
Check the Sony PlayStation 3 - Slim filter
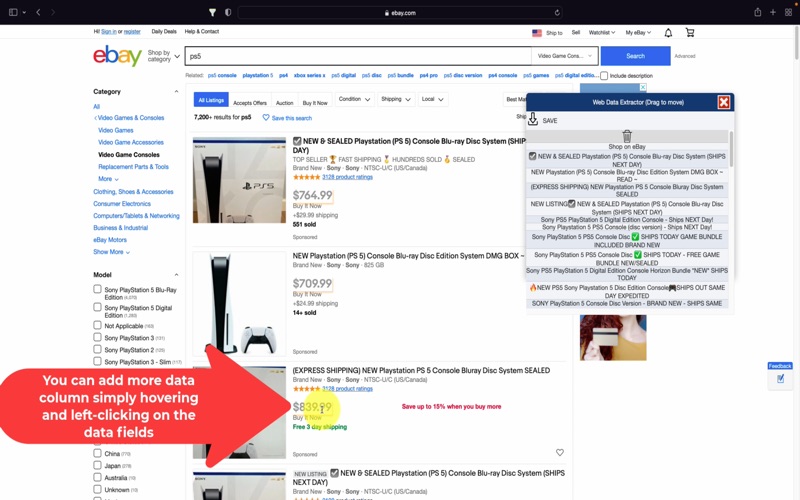pyautogui.click(x=97, y=361)
